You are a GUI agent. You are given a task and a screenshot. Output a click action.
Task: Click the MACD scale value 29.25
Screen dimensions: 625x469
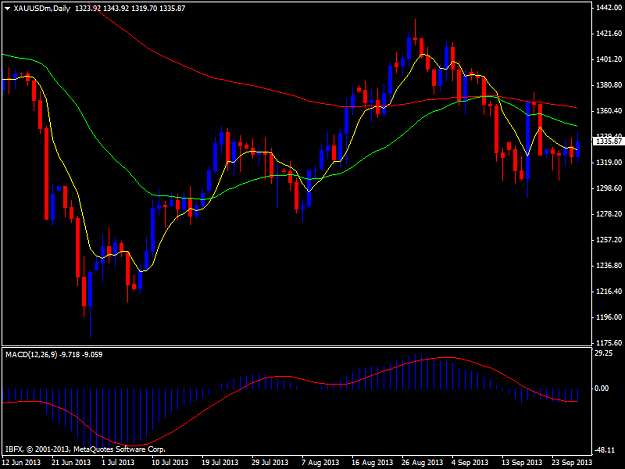click(603, 353)
